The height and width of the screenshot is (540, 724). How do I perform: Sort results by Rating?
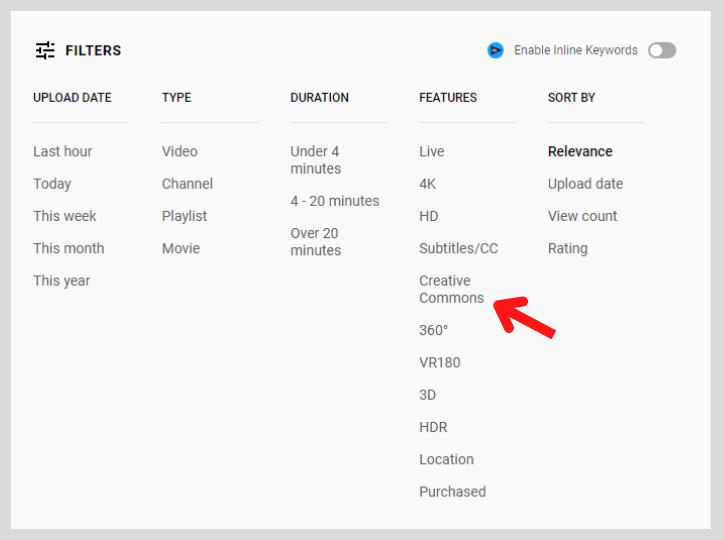[x=567, y=248]
